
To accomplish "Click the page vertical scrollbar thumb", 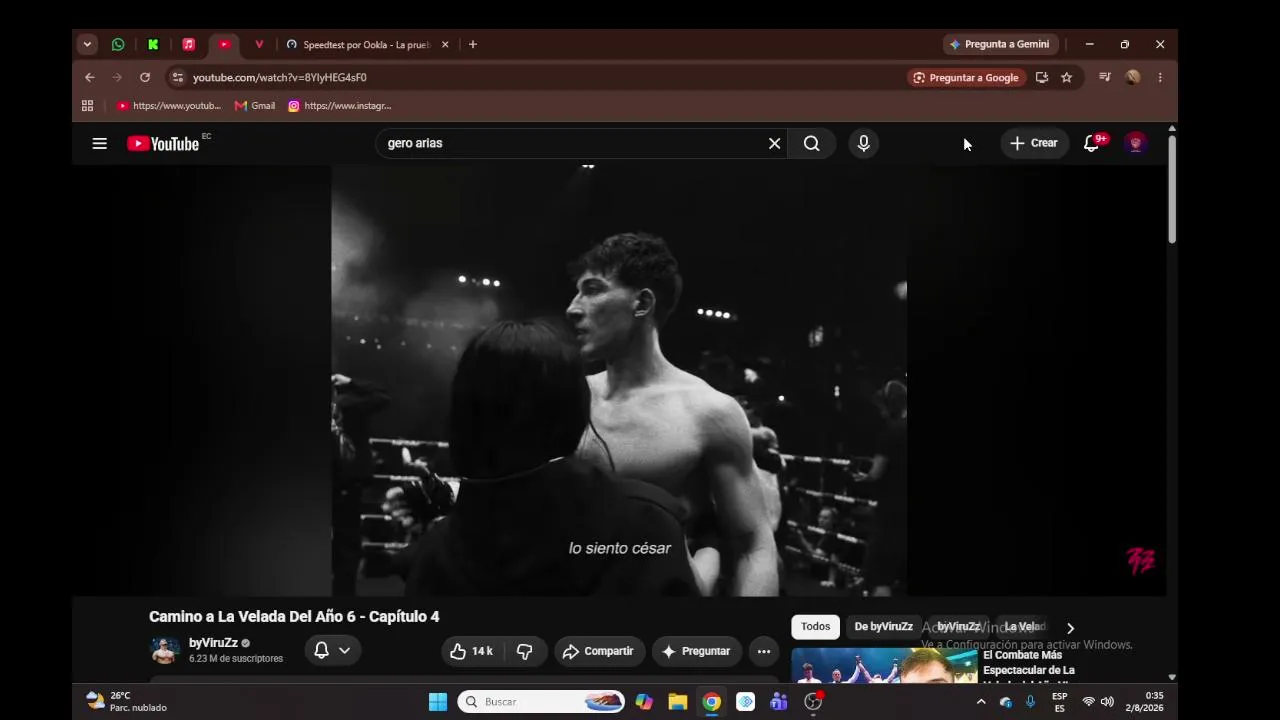I will point(1172,188).
